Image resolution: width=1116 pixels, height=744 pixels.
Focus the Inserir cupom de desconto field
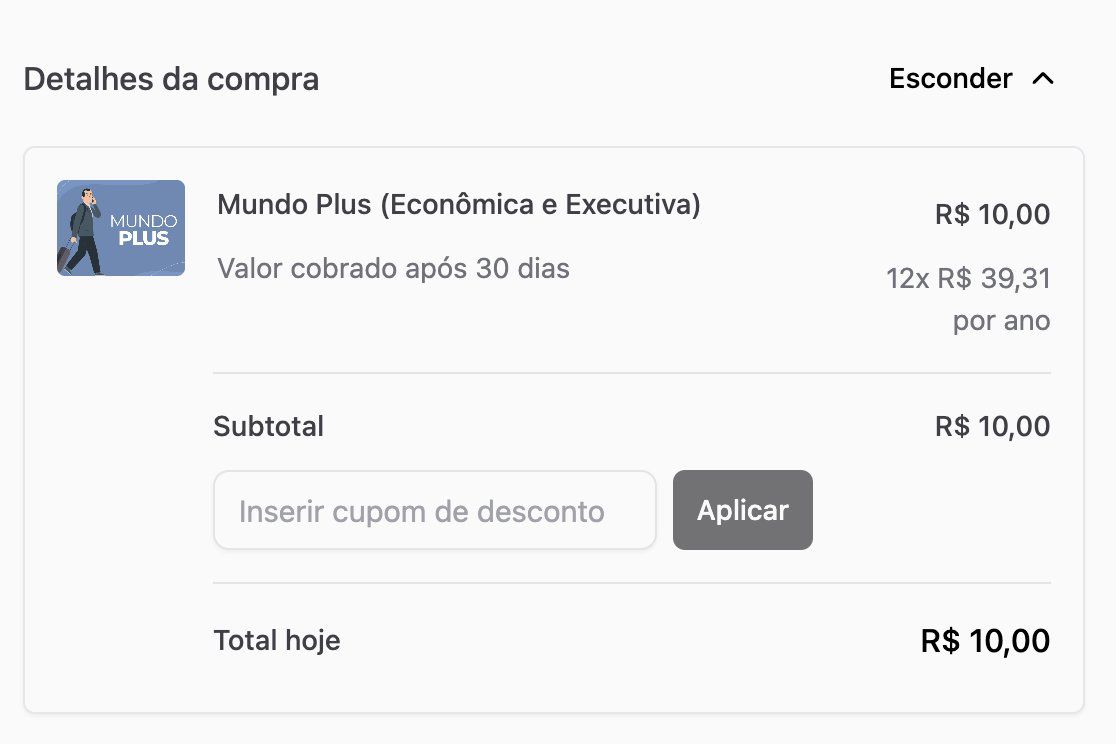click(435, 510)
